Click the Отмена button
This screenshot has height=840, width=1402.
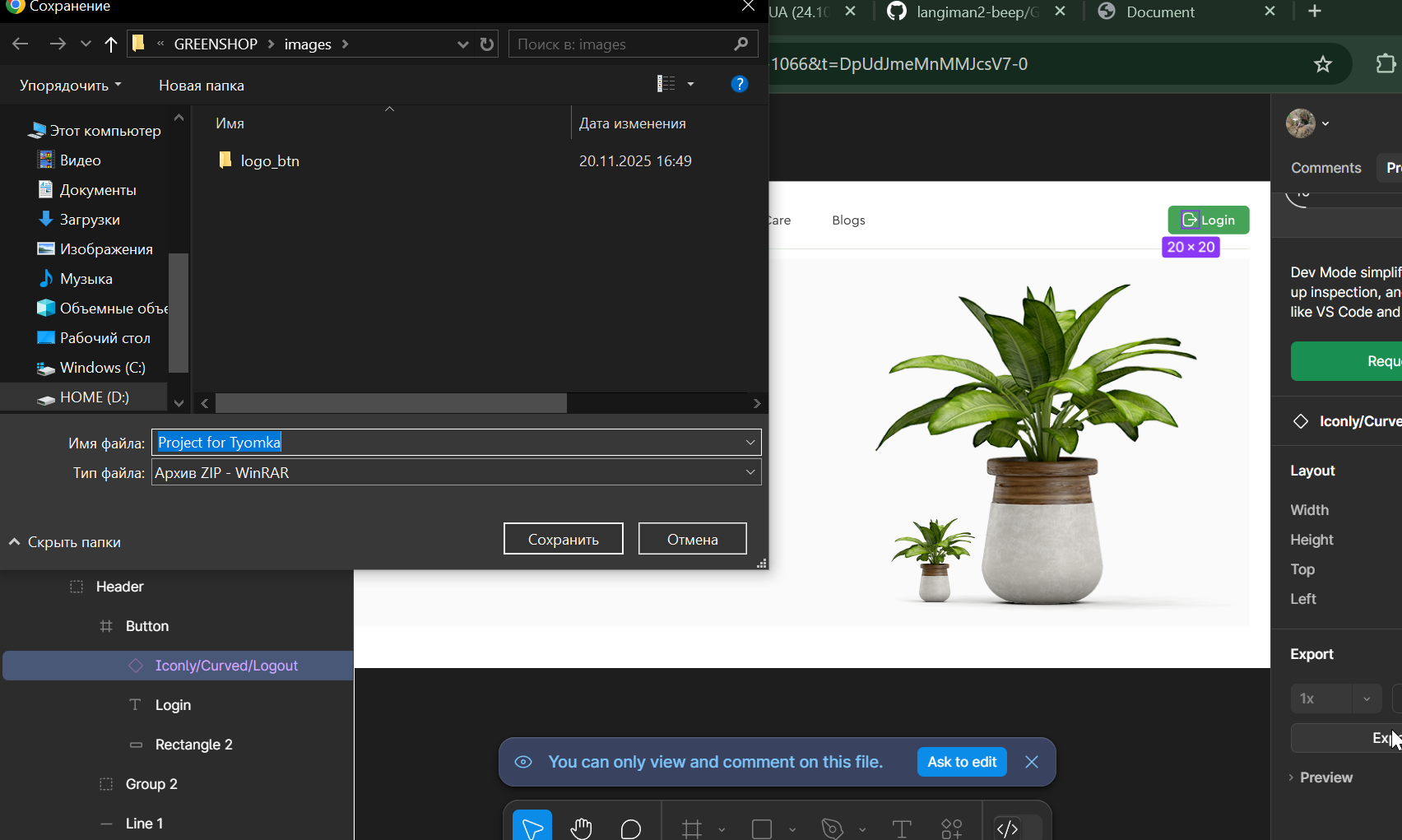tap(693, 539)
